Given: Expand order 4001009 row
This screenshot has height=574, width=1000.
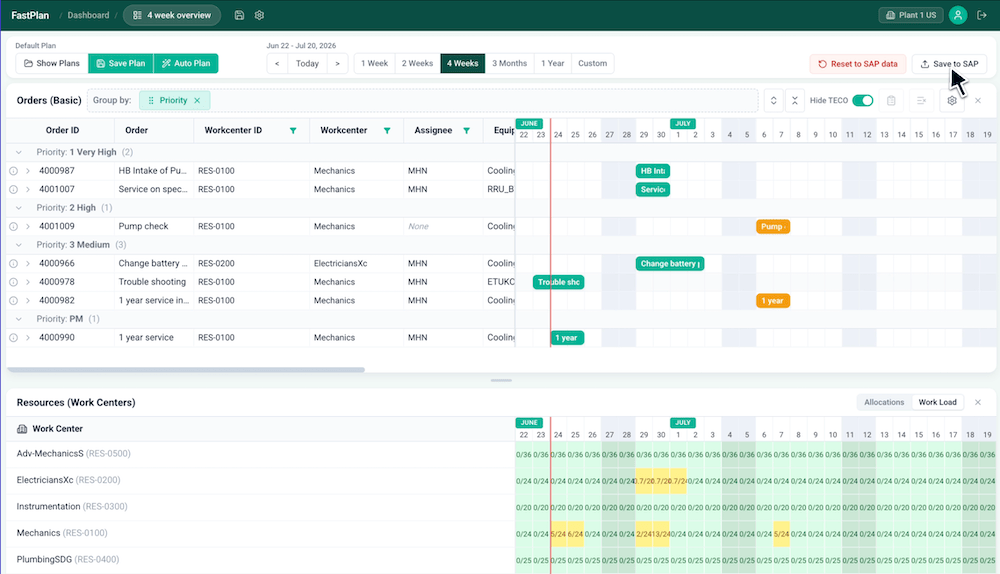Looking at the screenshot, I should [27, 226].
